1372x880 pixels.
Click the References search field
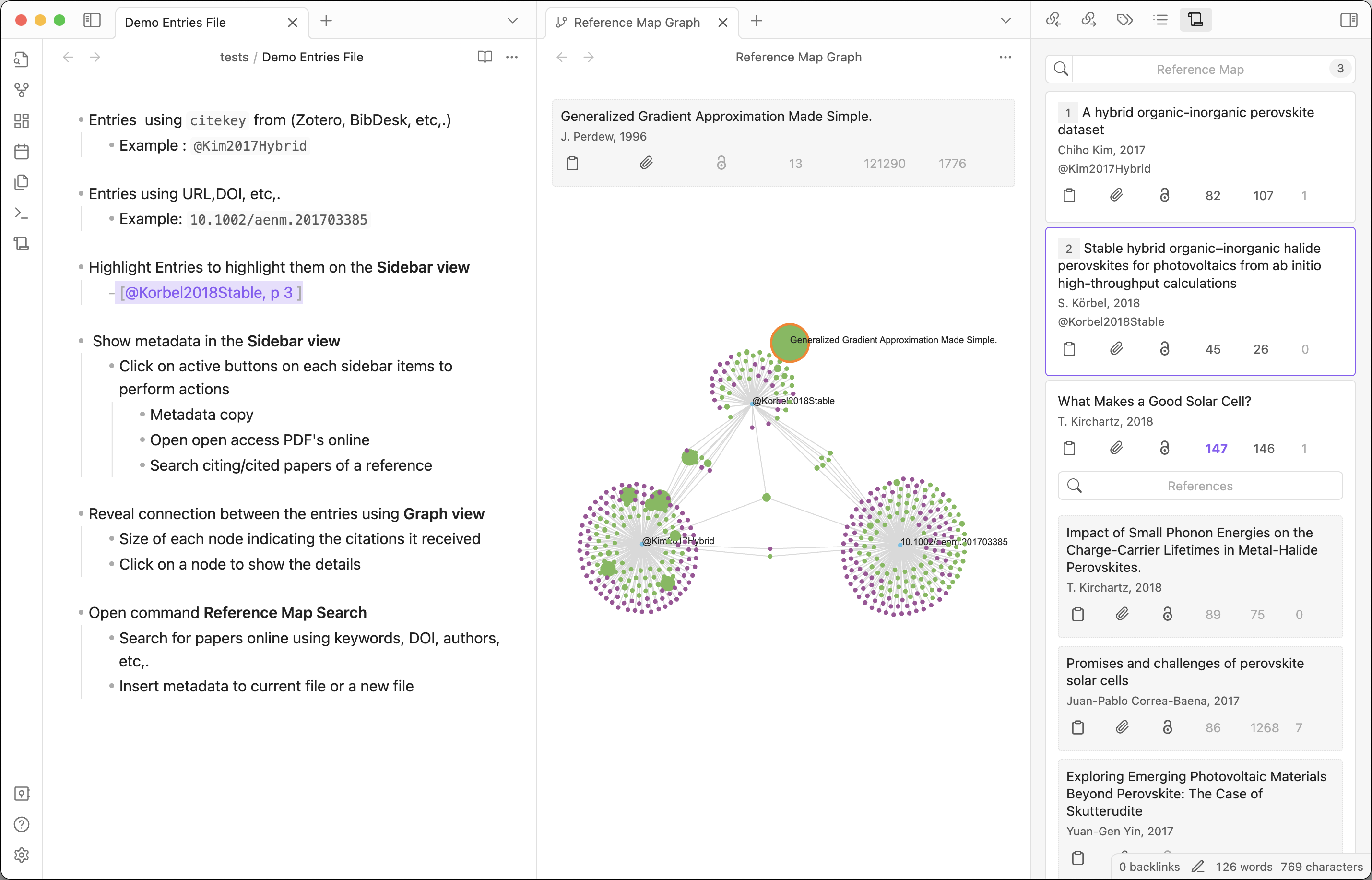[1199, 486]
